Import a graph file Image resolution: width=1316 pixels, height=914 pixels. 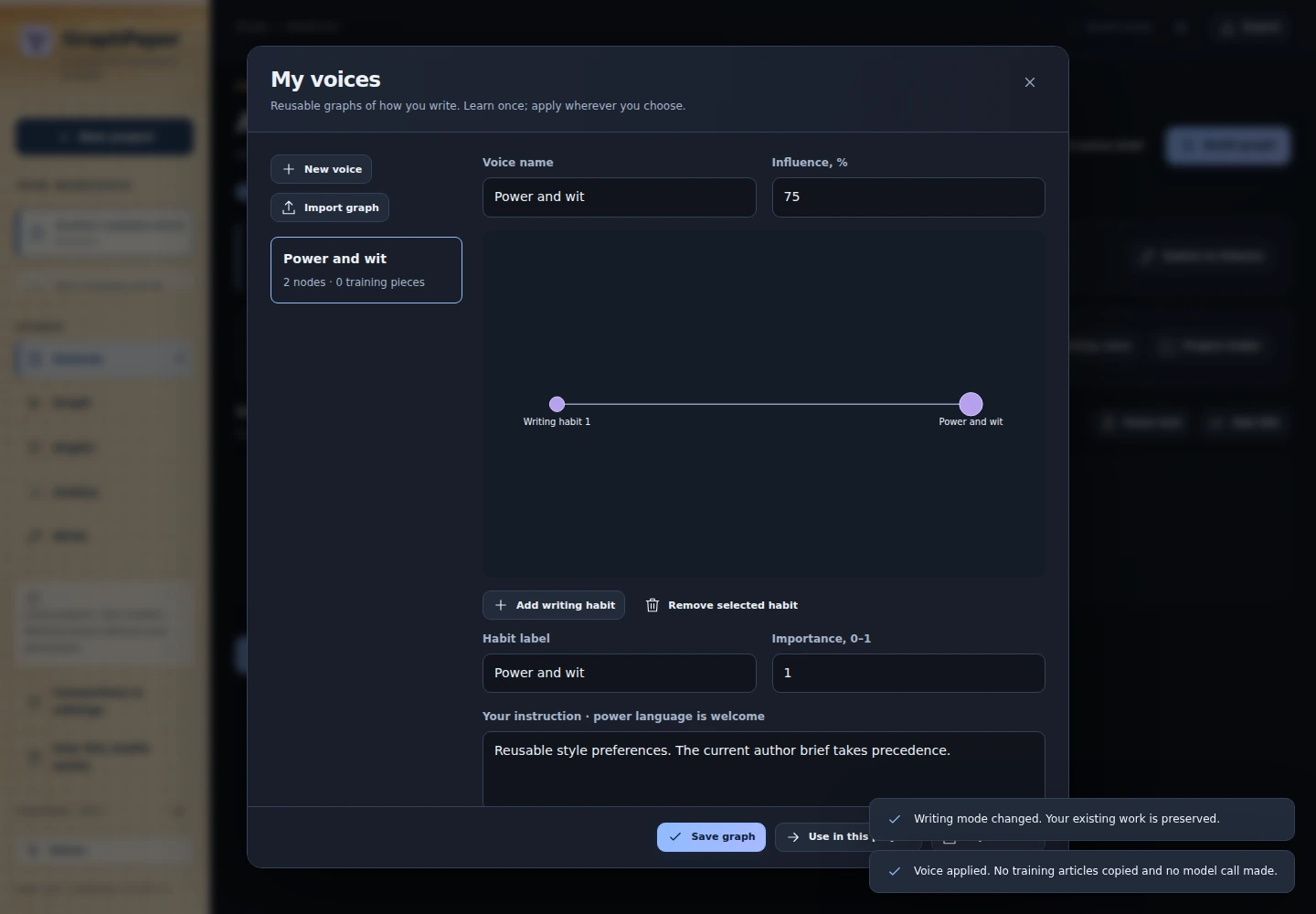[330, 207]
